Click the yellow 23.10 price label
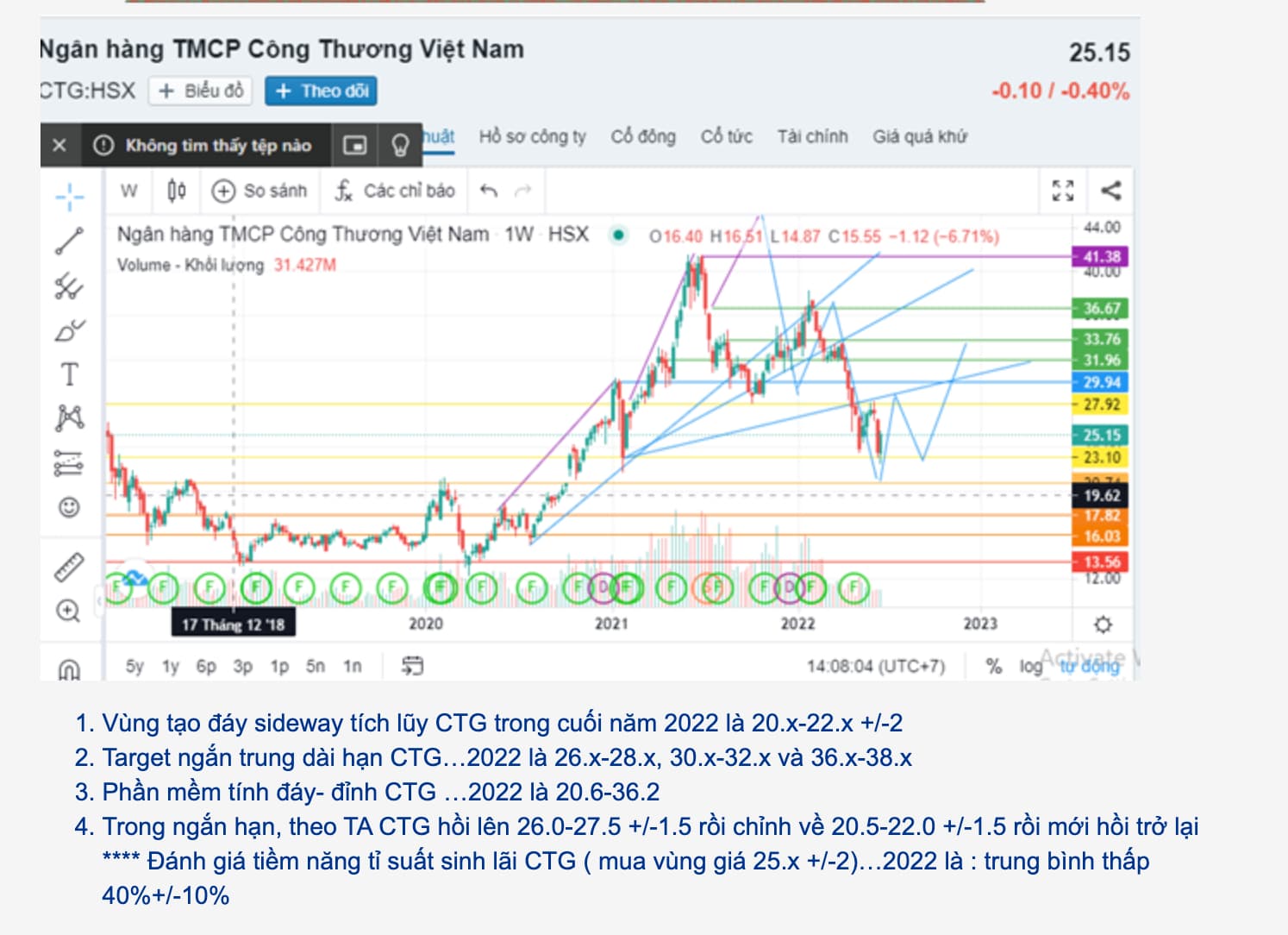The height and width of the screenshot is (935, 1288). [1101, 457]
